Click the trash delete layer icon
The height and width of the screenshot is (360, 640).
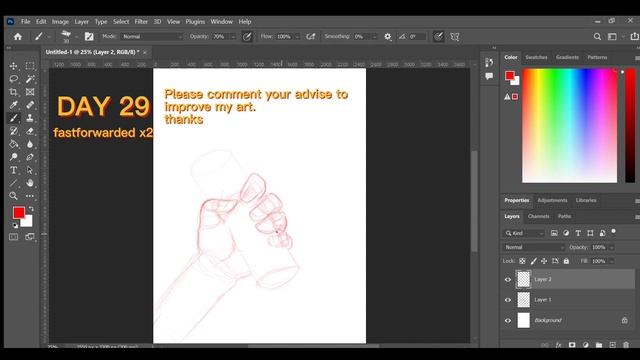pyautogui.click(x=626, y=345)
